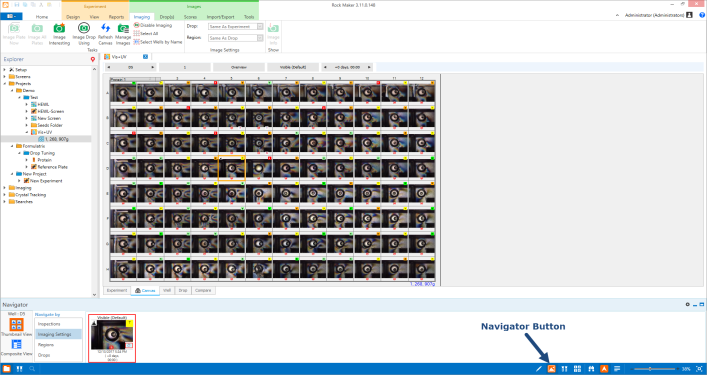
Task: Click the red pin icon in Explorer
Action: coord(92,59)
